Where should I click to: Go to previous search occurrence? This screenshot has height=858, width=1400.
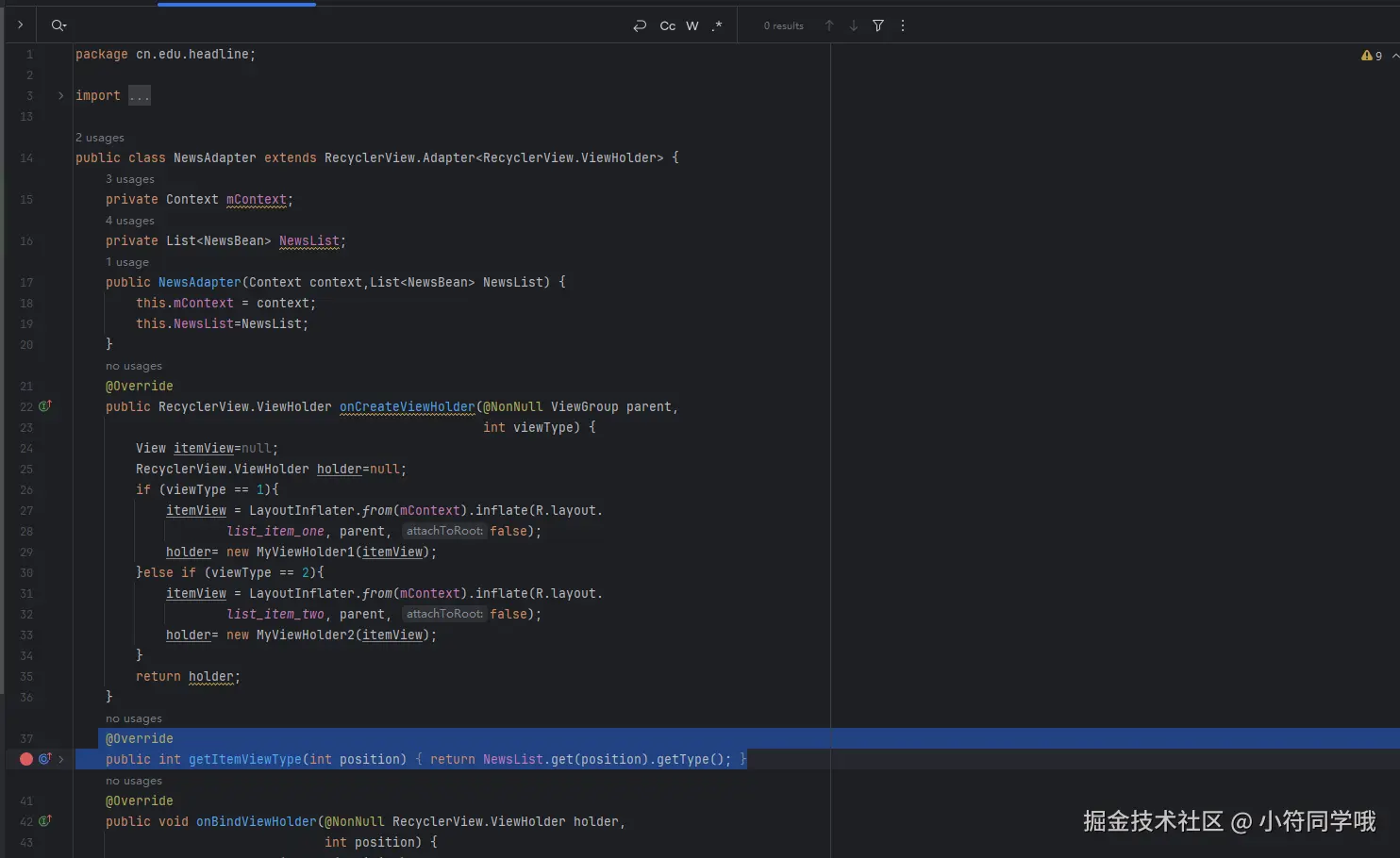click(829, 25)
